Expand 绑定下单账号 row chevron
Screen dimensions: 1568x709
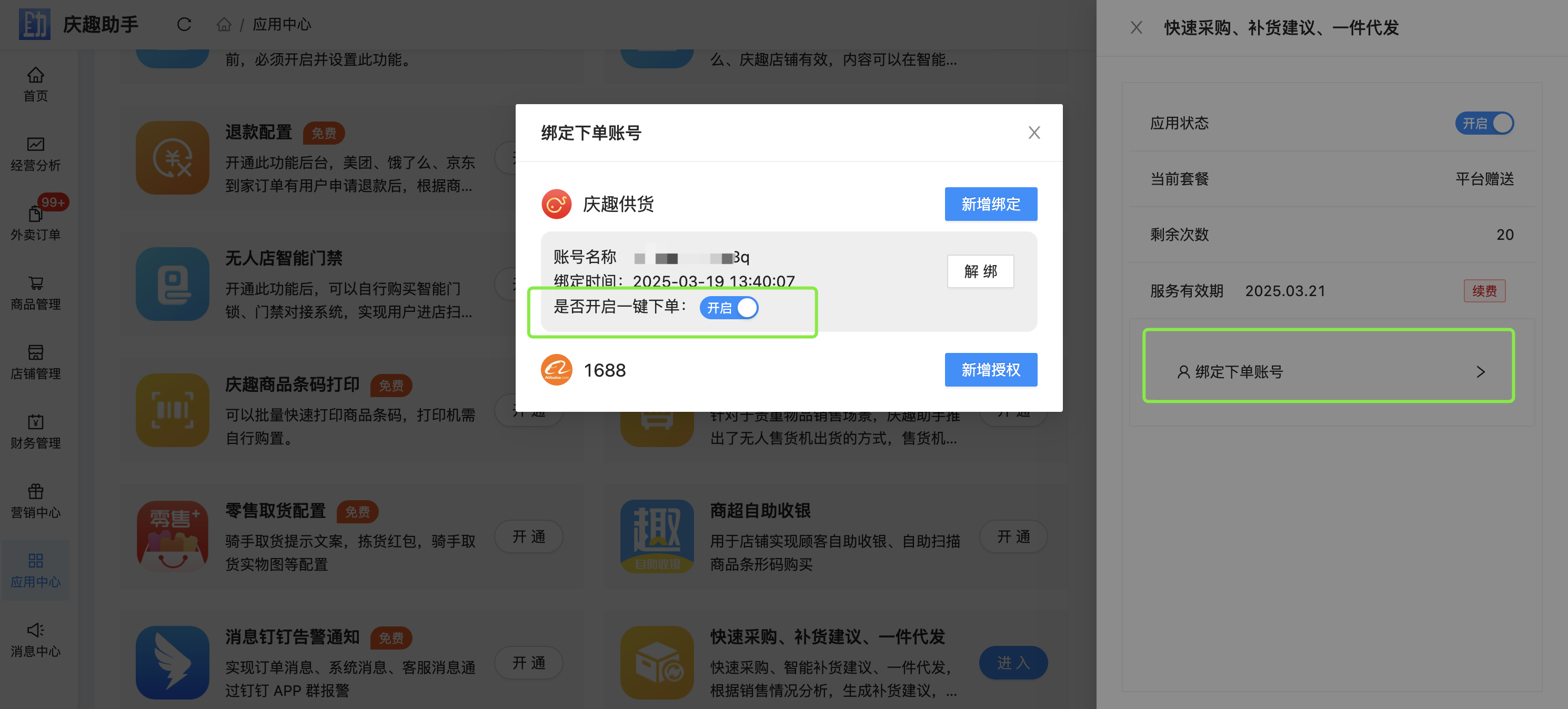pyautogui.click(x=1480, y=372)
